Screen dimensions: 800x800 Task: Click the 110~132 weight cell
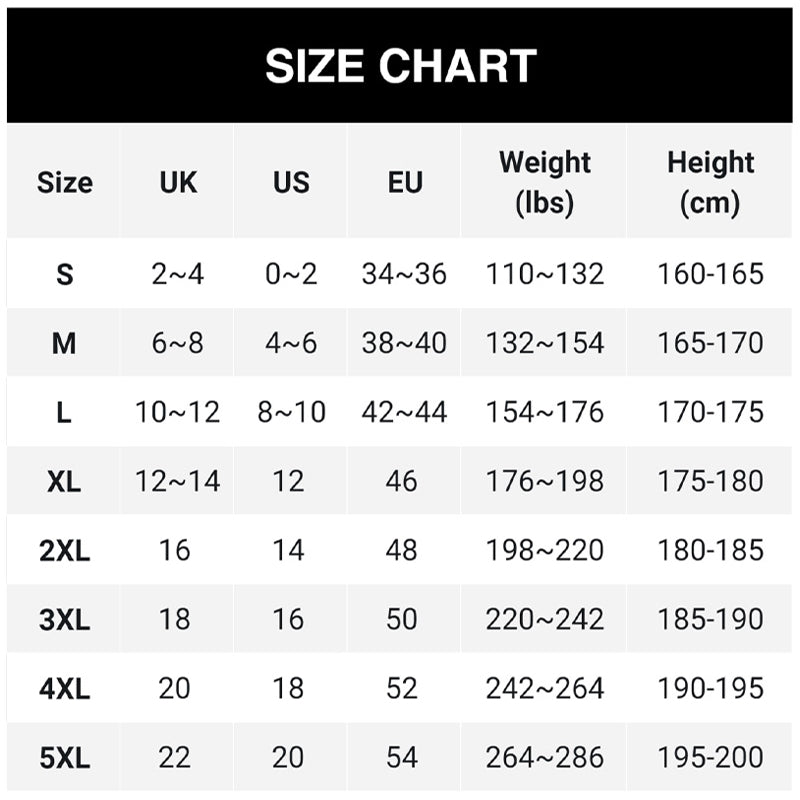click(x=545, y=274)
